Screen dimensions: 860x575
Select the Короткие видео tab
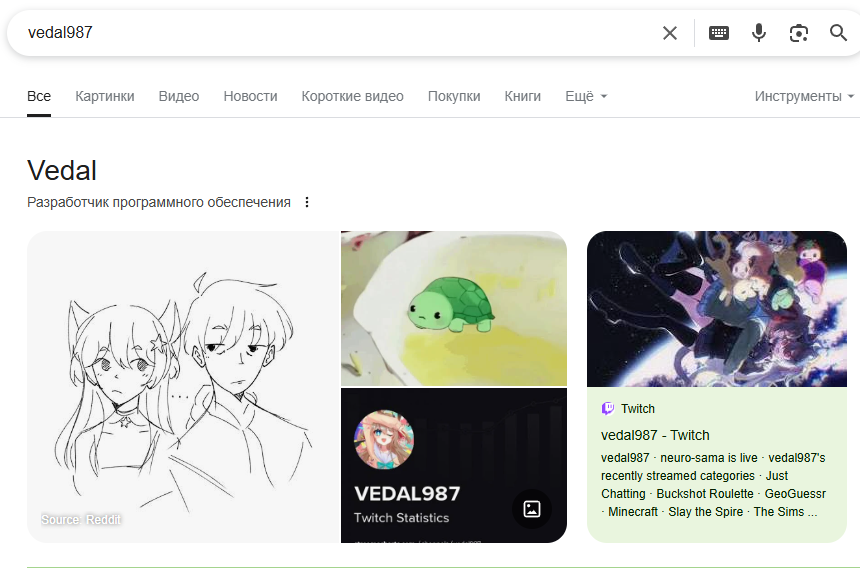[353, 97]
